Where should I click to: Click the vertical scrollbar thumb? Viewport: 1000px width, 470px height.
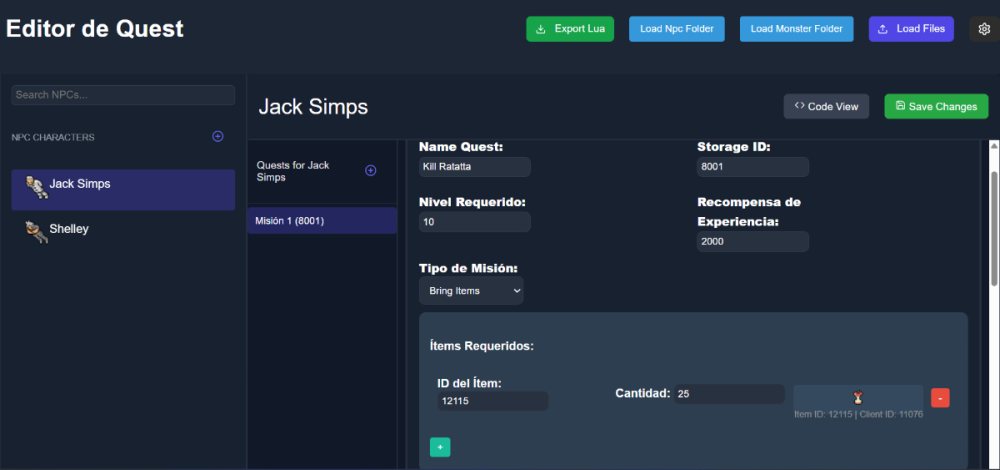tap(993, 215)
